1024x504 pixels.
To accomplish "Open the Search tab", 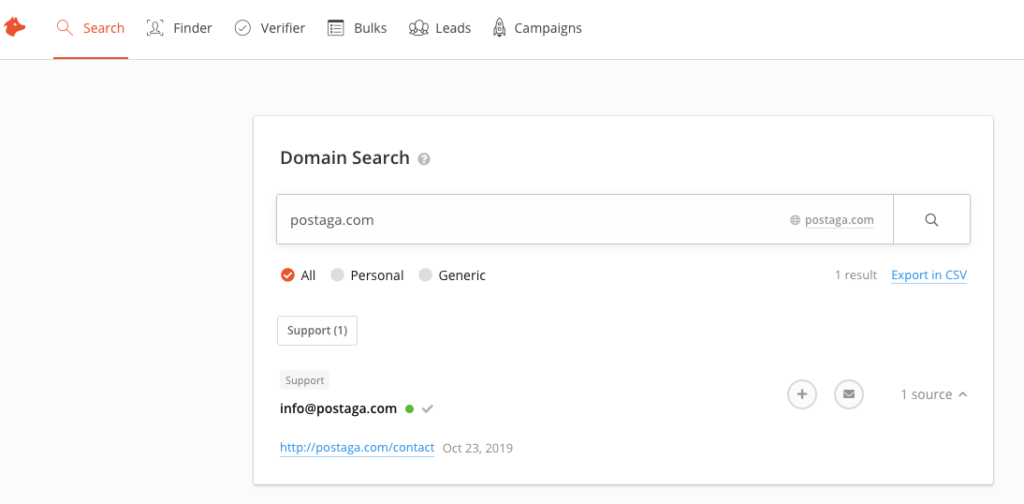I will pos(91,29).
